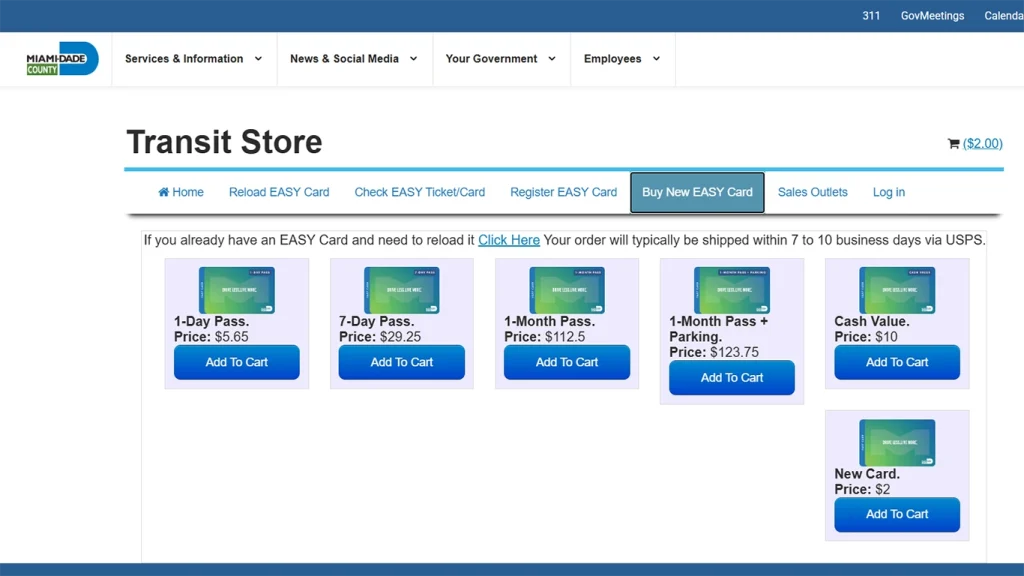The image size is (1024, 576).
Task: Click the 7-Day Pass price $29.25
Action: [x=400, y=337]
